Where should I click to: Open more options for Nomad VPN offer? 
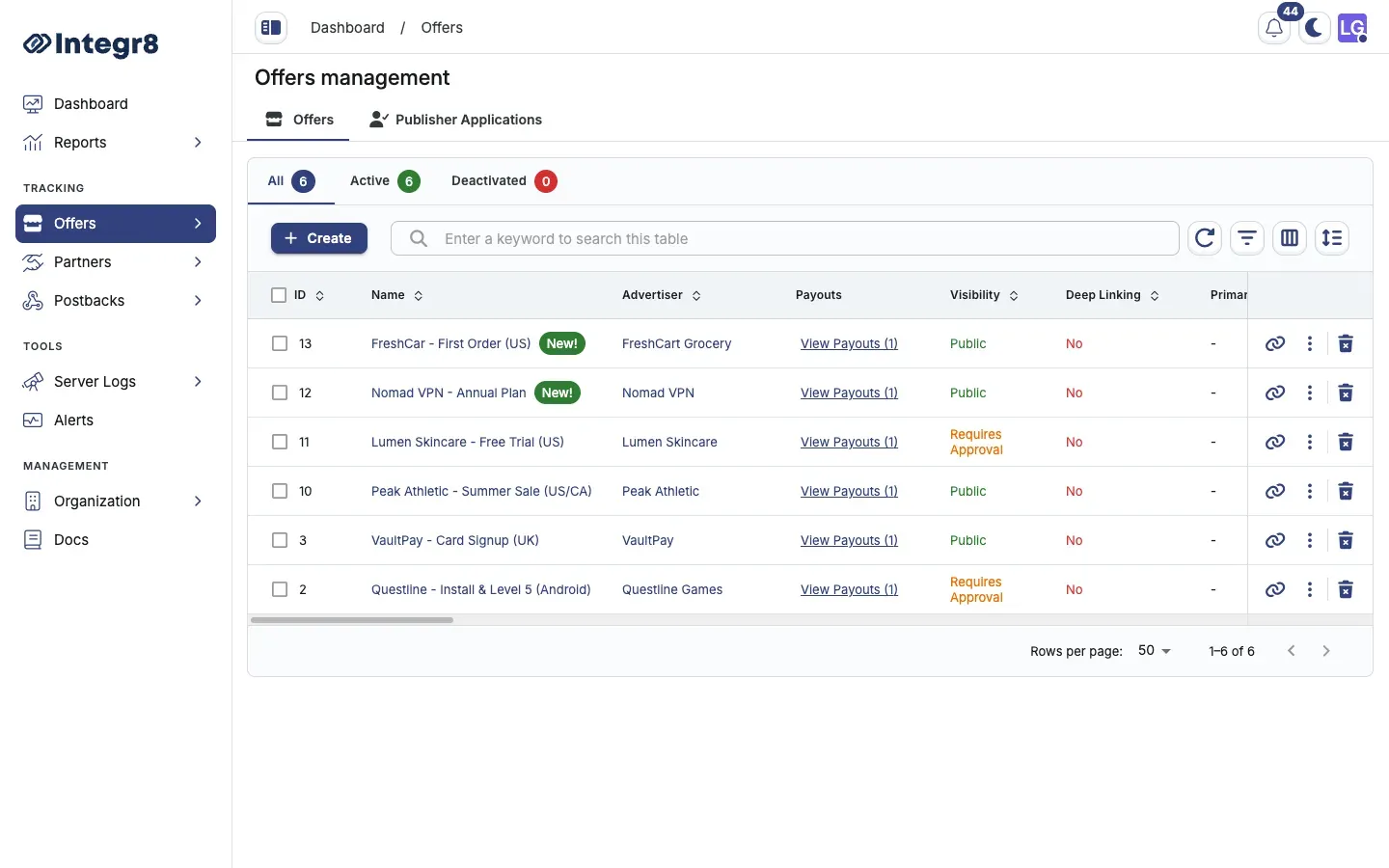click(1310, 393)
